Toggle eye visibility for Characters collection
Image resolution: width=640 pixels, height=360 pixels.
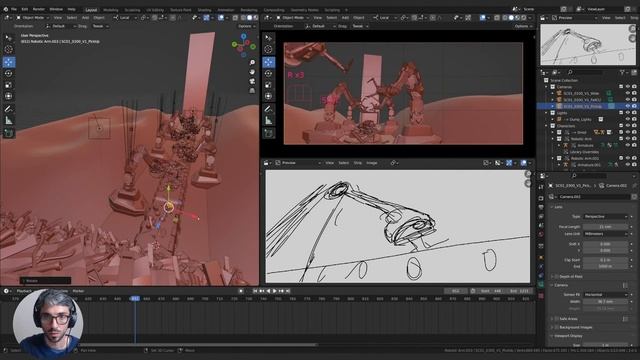(628, 126)
